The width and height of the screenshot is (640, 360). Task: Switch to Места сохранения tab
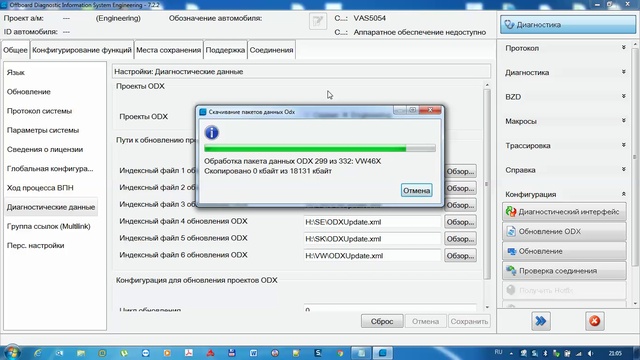click(169, 50)
